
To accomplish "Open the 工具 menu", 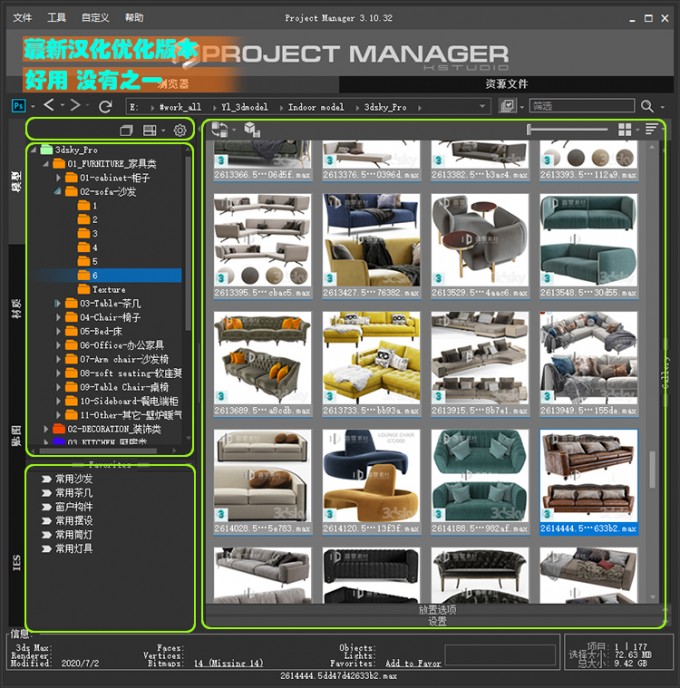I will [56, 18].
